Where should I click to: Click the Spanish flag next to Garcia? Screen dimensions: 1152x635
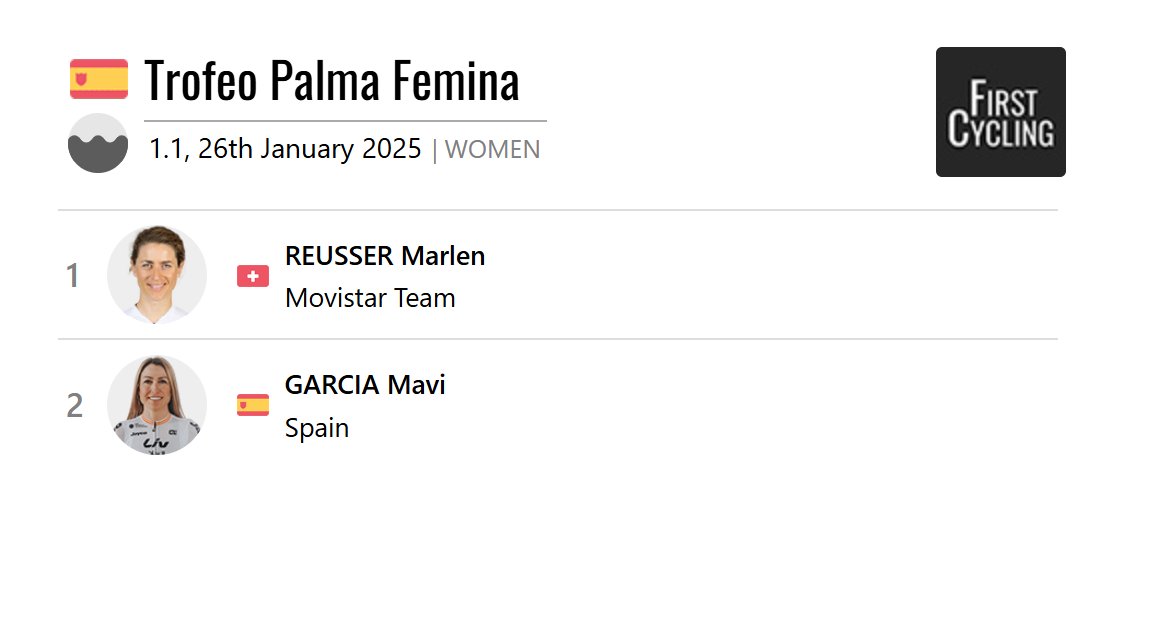tap(253, 405)
